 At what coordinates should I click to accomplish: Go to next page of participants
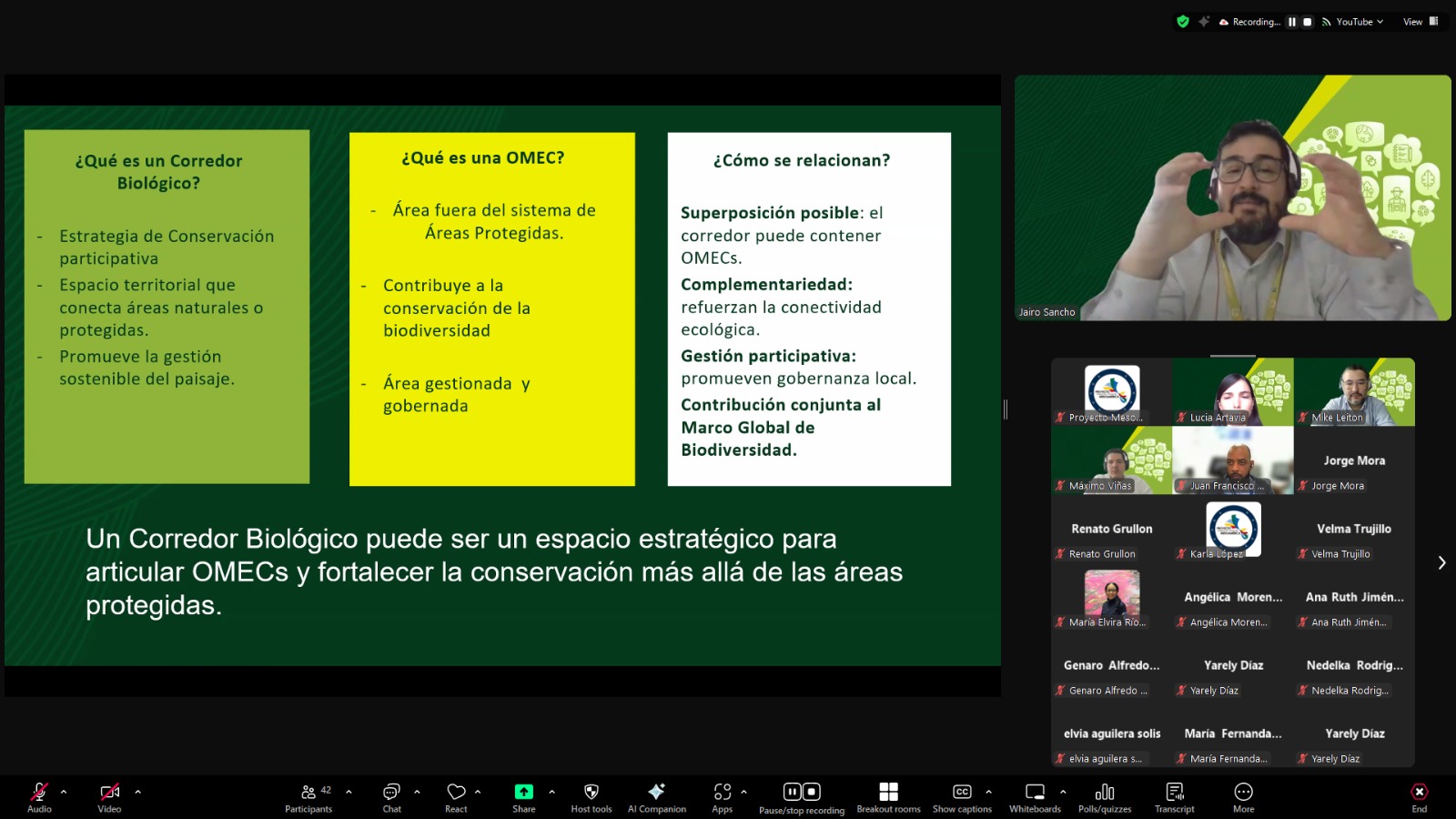coord(1441,562)
